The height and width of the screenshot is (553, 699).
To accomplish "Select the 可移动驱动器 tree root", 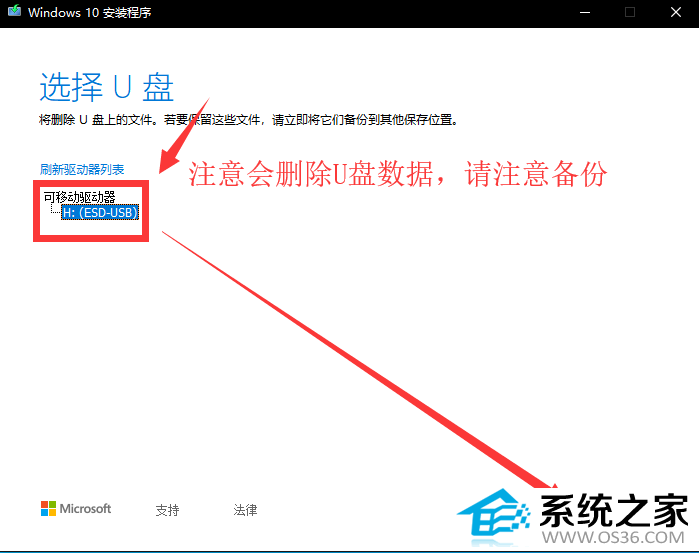I will pyautogui.click(x=79, y=197).
